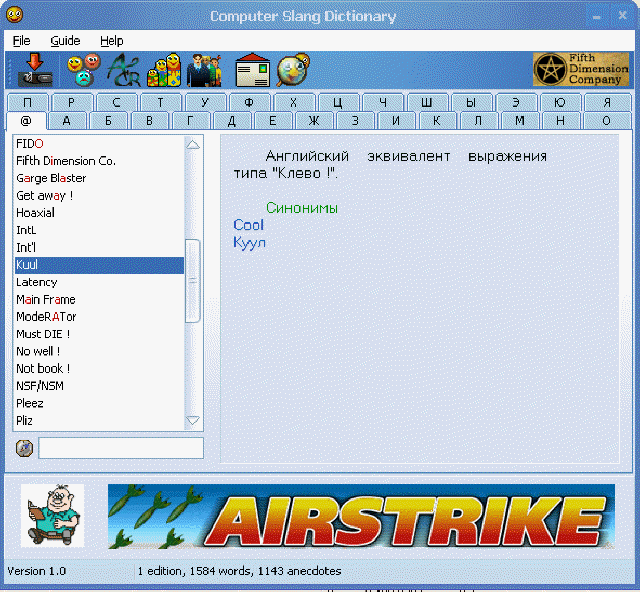Open the mail envelope toolbar icon

pyautogui.click(x=253, y=70)
